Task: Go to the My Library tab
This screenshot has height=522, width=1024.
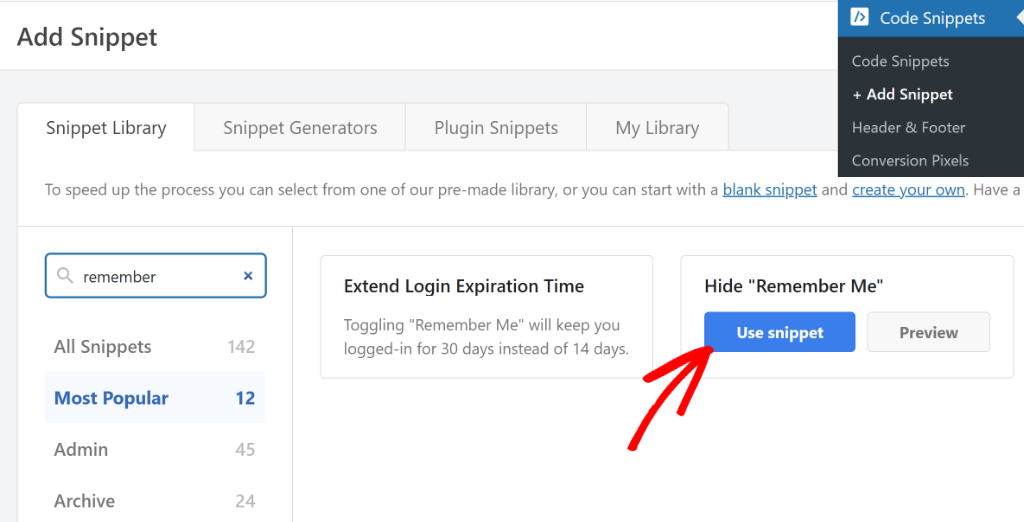Action: point(657,128)
